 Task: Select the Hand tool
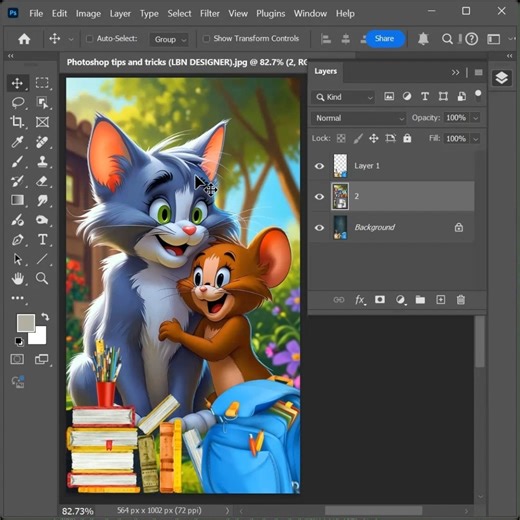coord(17,279)
